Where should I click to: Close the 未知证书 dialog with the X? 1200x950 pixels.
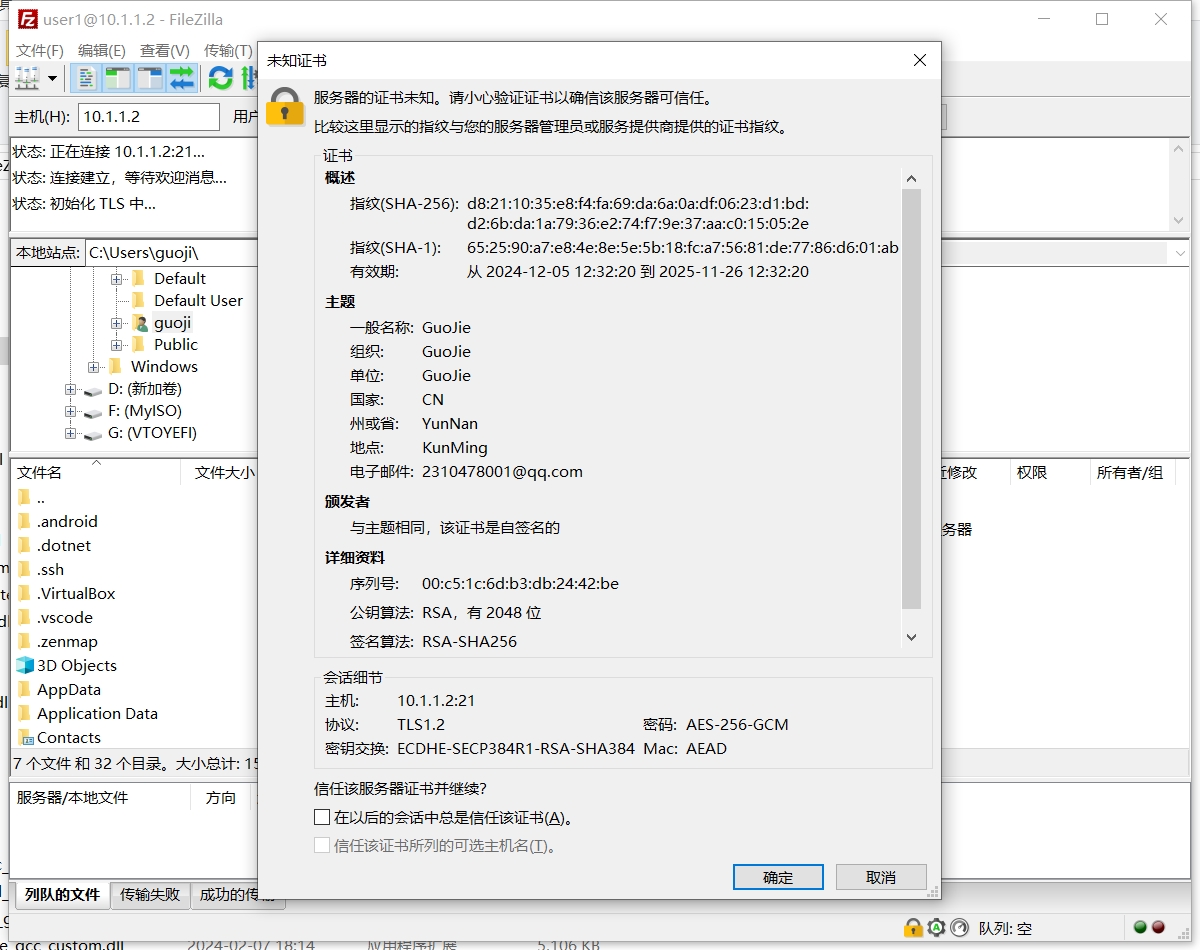coord(920,61)
